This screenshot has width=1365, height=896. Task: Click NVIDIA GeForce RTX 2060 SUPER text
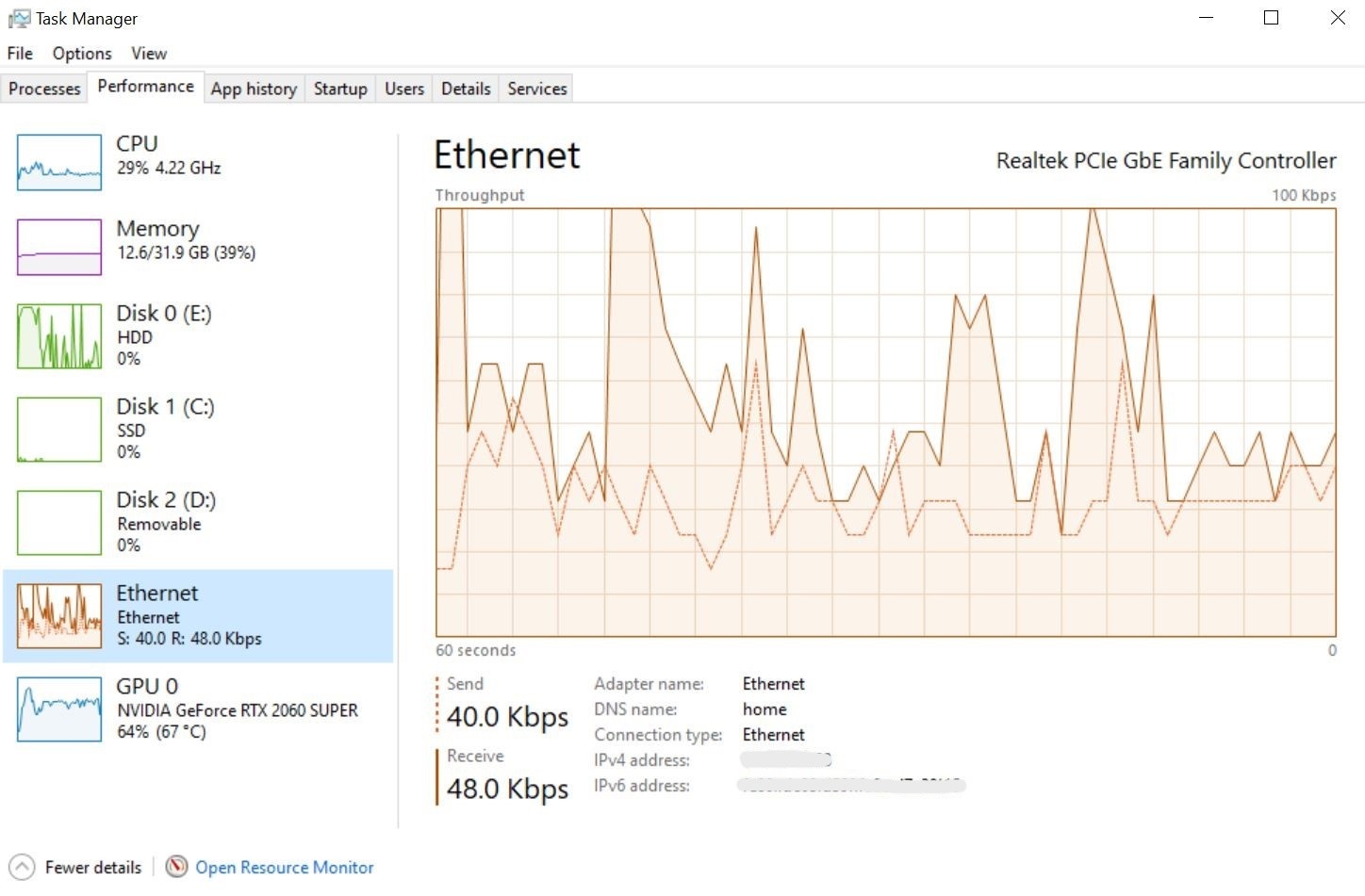click(x=238, y=710)
